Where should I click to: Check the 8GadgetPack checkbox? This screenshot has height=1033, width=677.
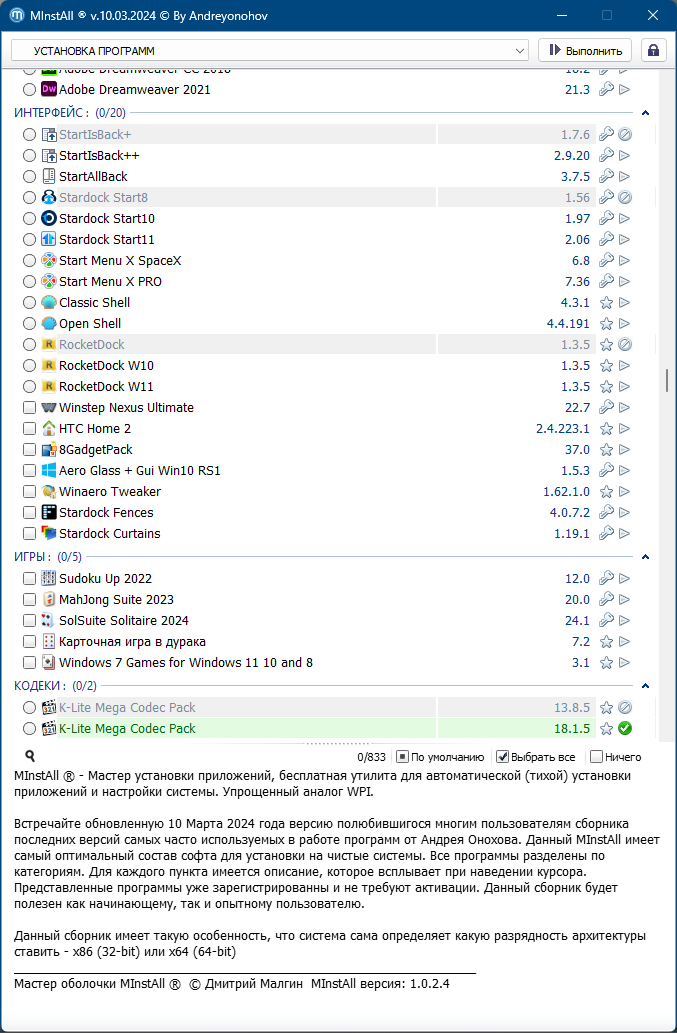coord(29,450)
